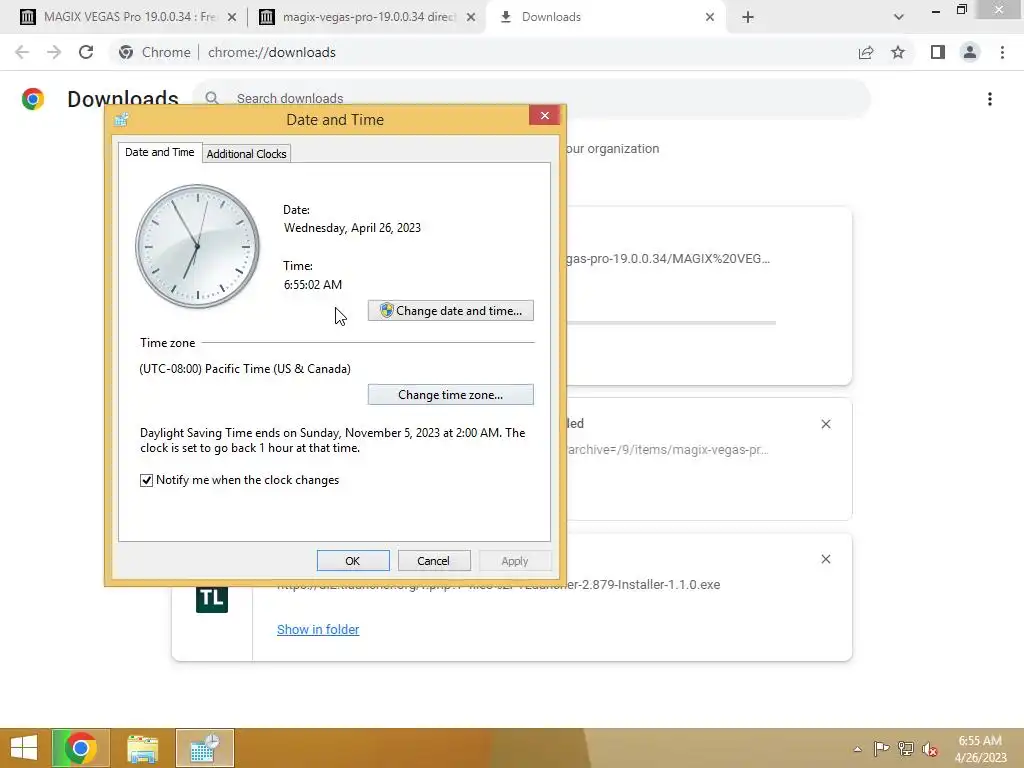
Task: Expand the tab search chevron
Action: tap(899, 17)
